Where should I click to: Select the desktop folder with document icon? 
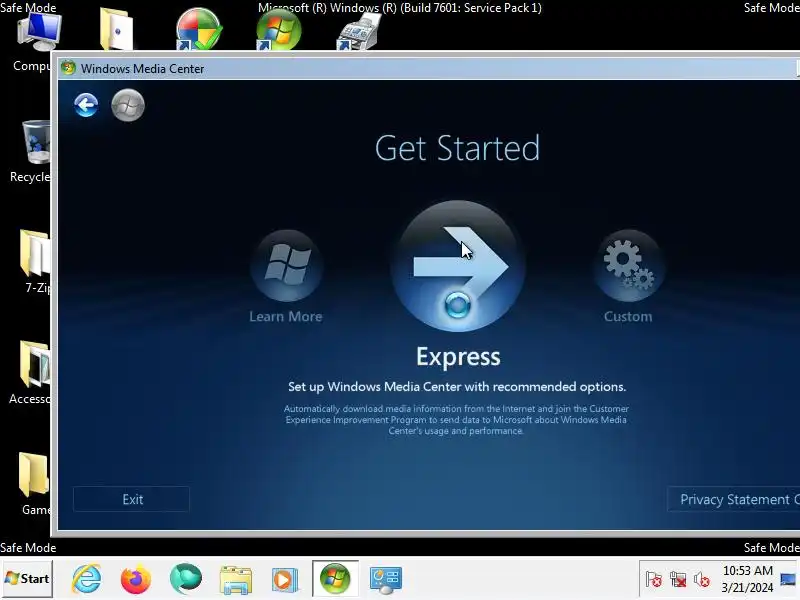116,29
